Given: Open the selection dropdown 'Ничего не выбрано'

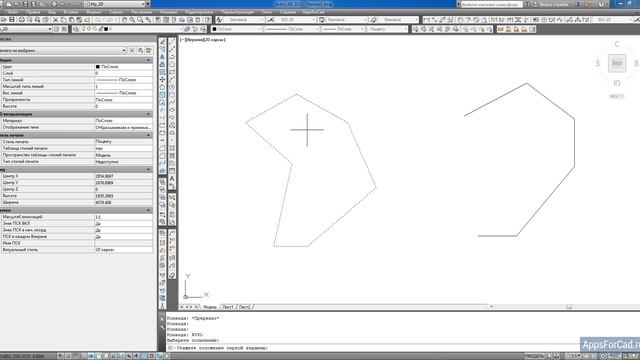Looking at the screenshot, I should pos(63,50).
